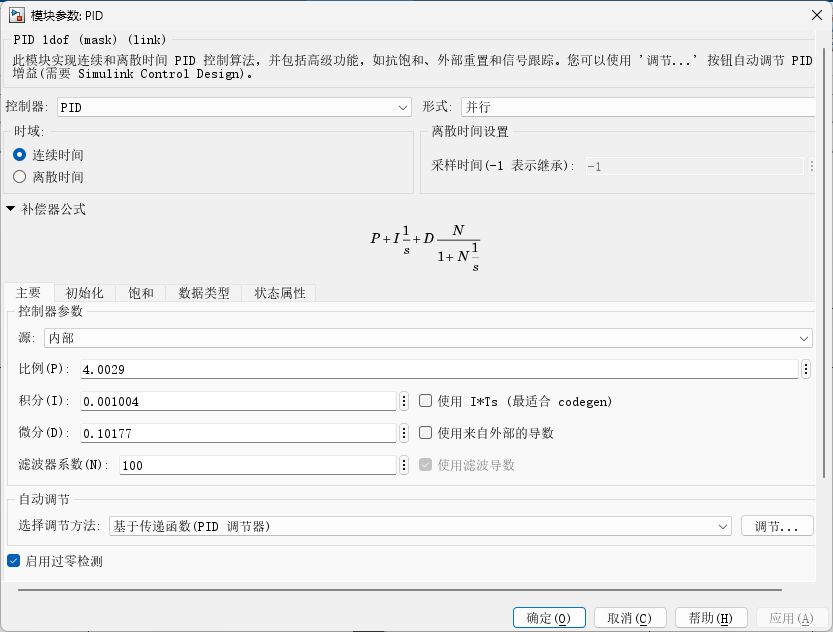Open the 饱和 tab
The image size is (833, 632).
point(141,293)
